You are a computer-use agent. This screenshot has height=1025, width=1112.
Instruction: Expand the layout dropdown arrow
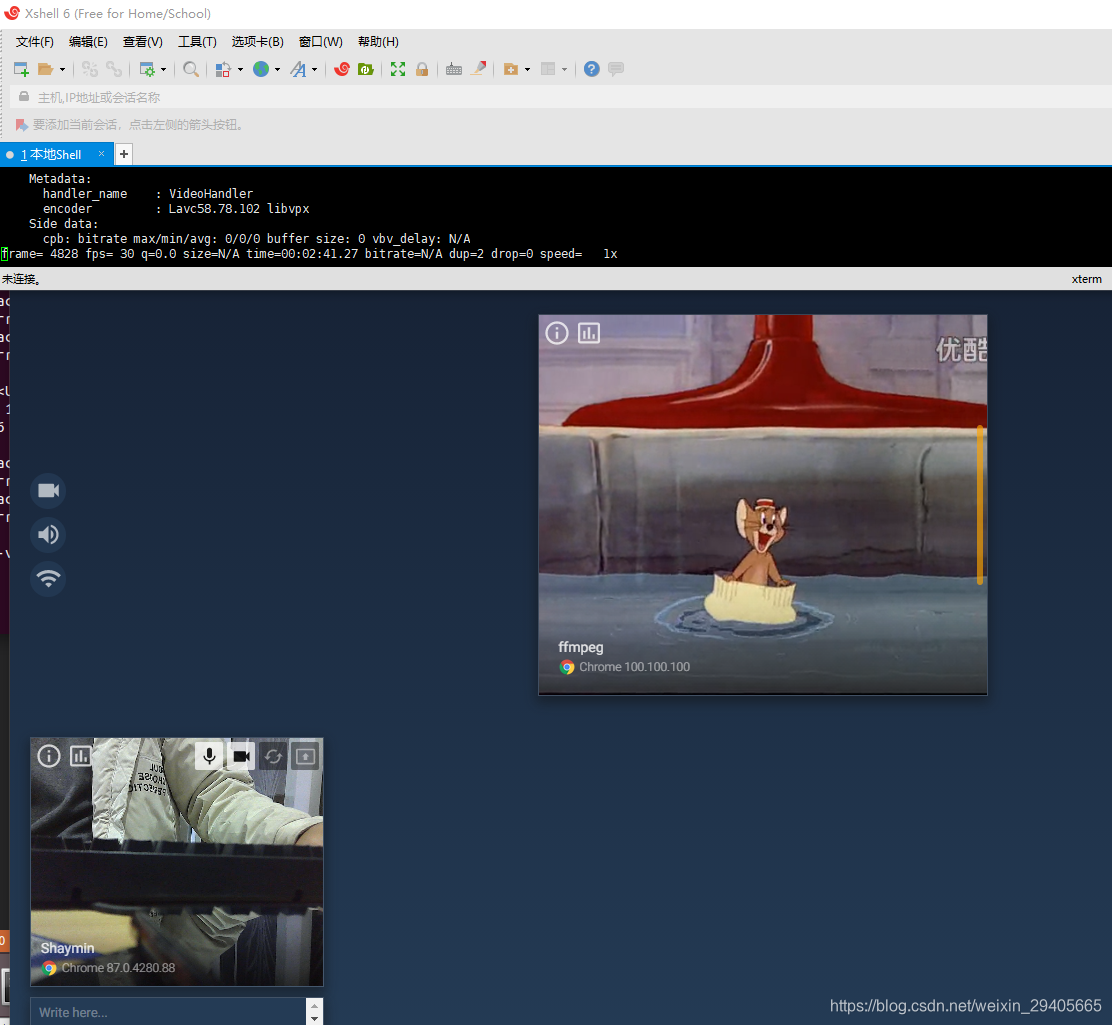(x=565, y=70)
